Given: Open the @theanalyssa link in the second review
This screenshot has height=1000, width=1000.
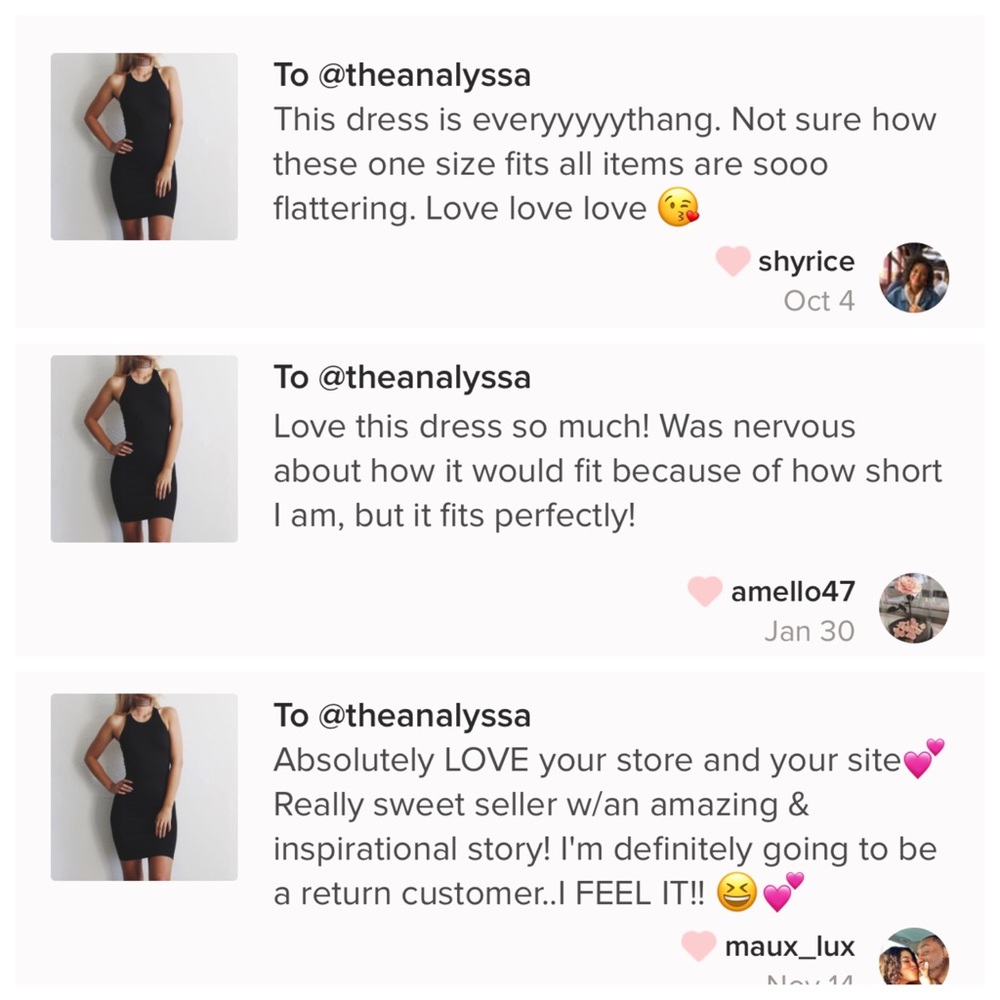Looking at the screenshot, I should coord(424,378).
